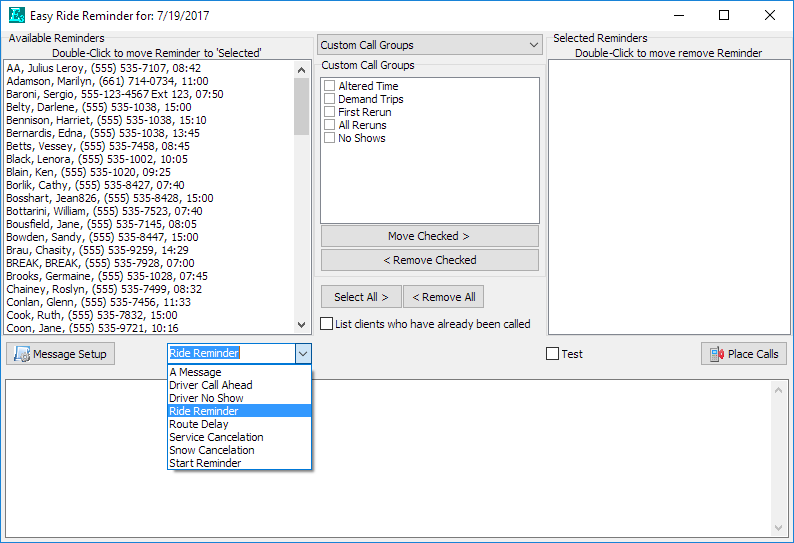
Task: Maximize the Easy Ride Reminder window
Action: tap(724, 15)
